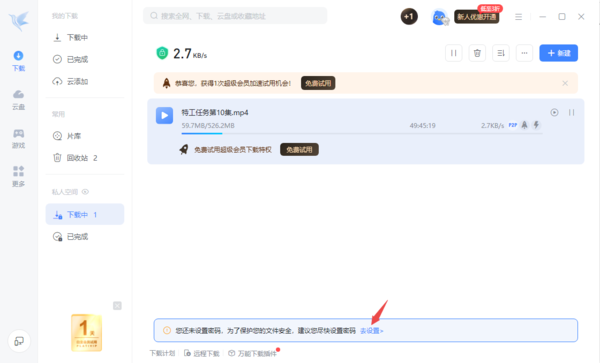This screenshot has width=600, height=363.
Task: Click the video file play thumbnail icon
Action: click(165, 116)
